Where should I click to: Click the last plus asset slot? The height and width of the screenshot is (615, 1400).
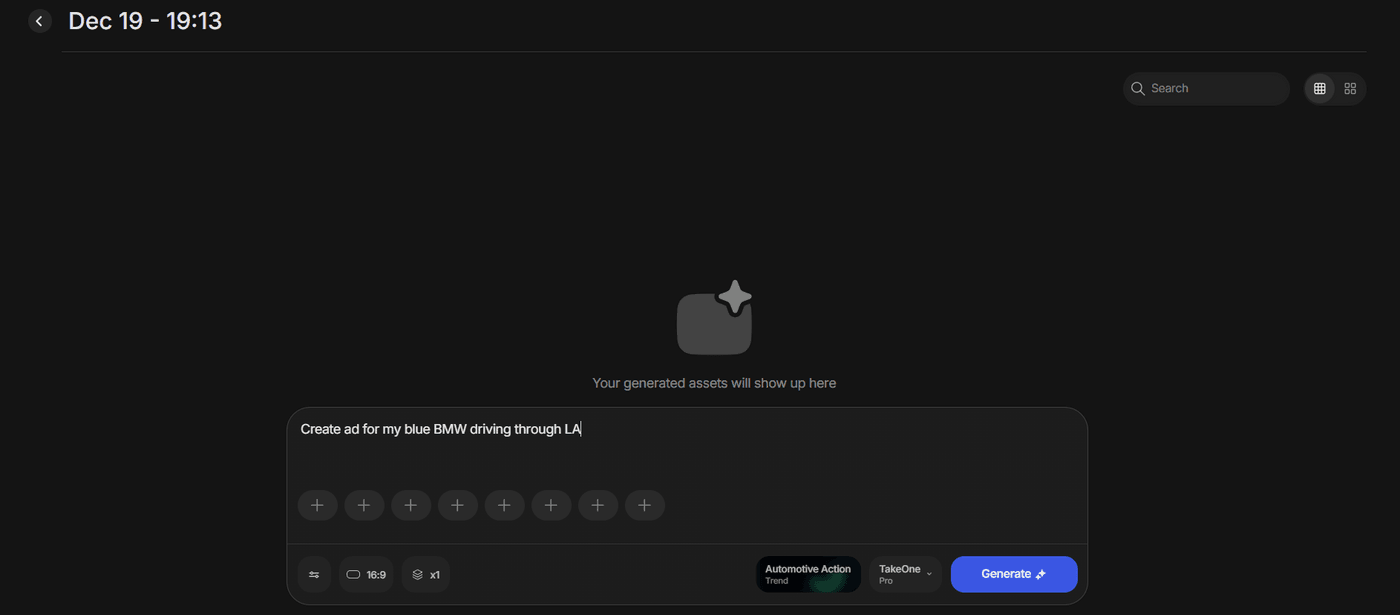(x=644, y=505)
